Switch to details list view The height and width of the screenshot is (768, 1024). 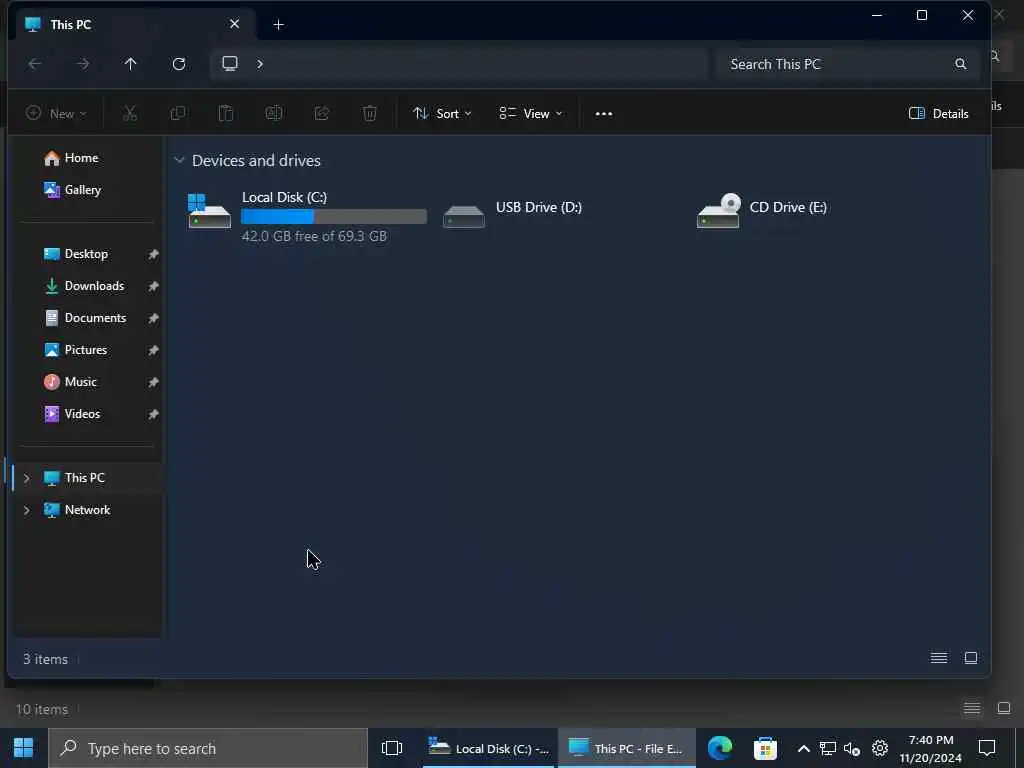[x=939, y=658]
